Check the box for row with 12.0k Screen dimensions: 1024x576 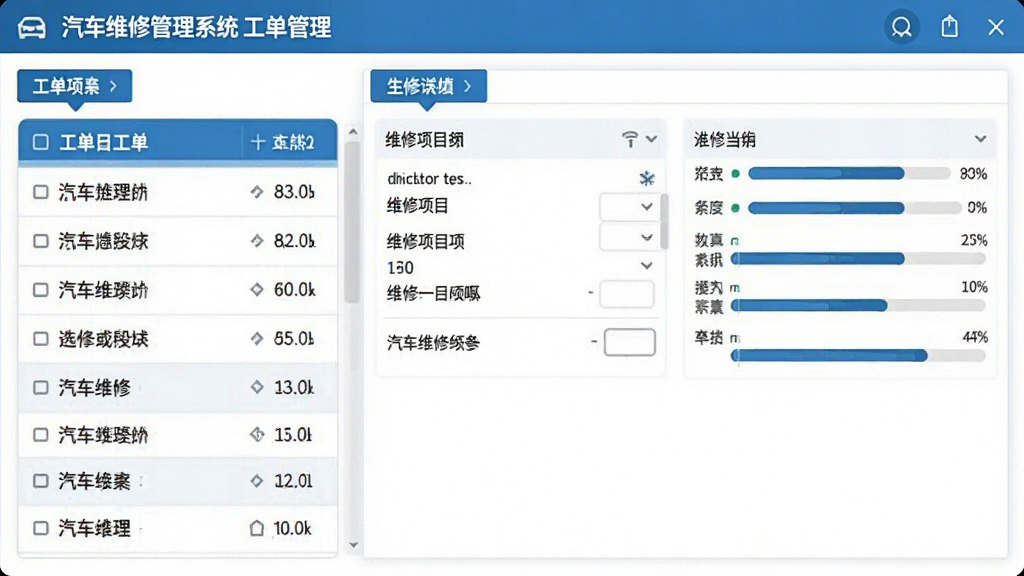tap(40, 481)
